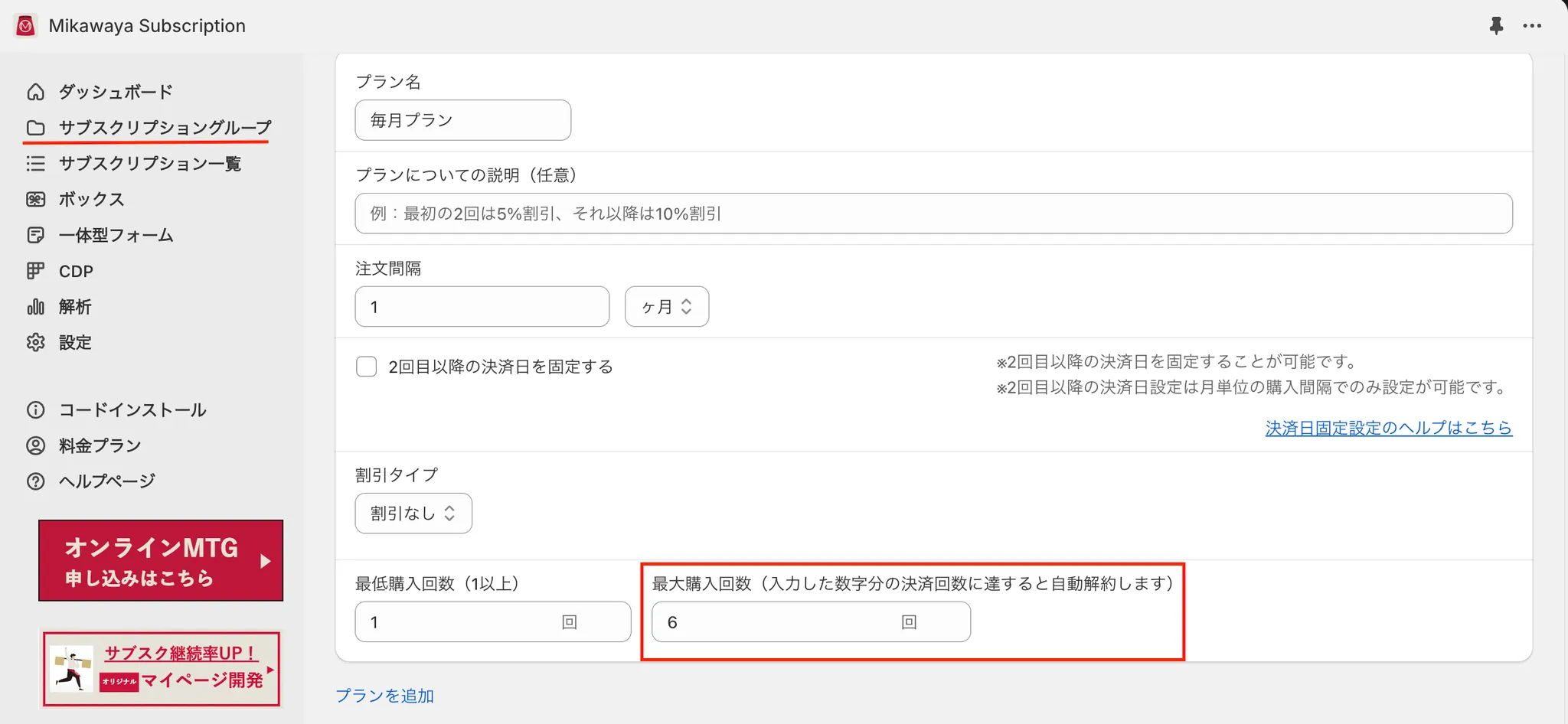Viewport: 1568px width, 724px height.
Task: Focus the プランについての説明 input field
Action: coord(934,214)
